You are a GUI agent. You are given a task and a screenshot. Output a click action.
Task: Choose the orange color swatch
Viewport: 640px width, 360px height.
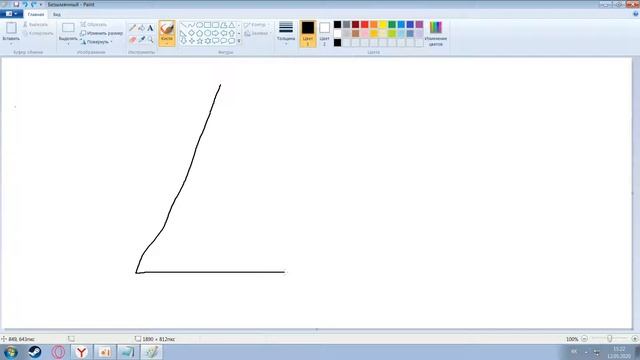[x=374, y=24]
